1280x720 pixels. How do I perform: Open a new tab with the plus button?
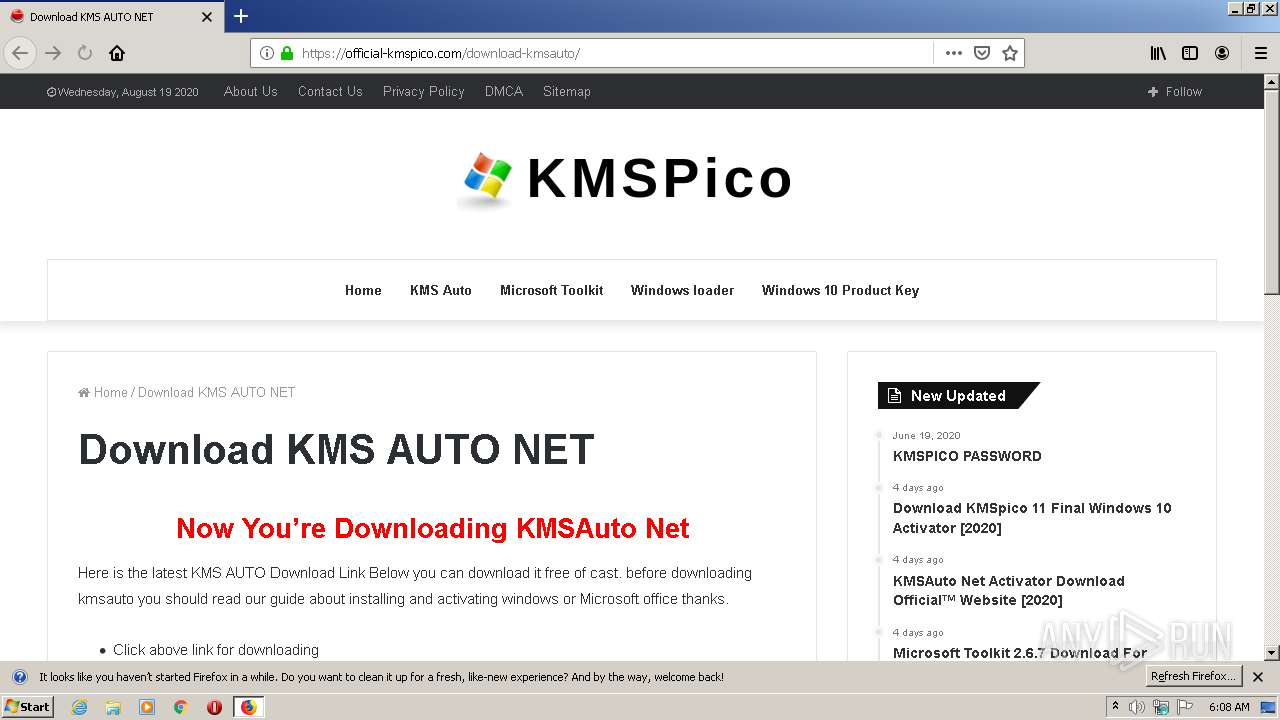pos(241,16)
